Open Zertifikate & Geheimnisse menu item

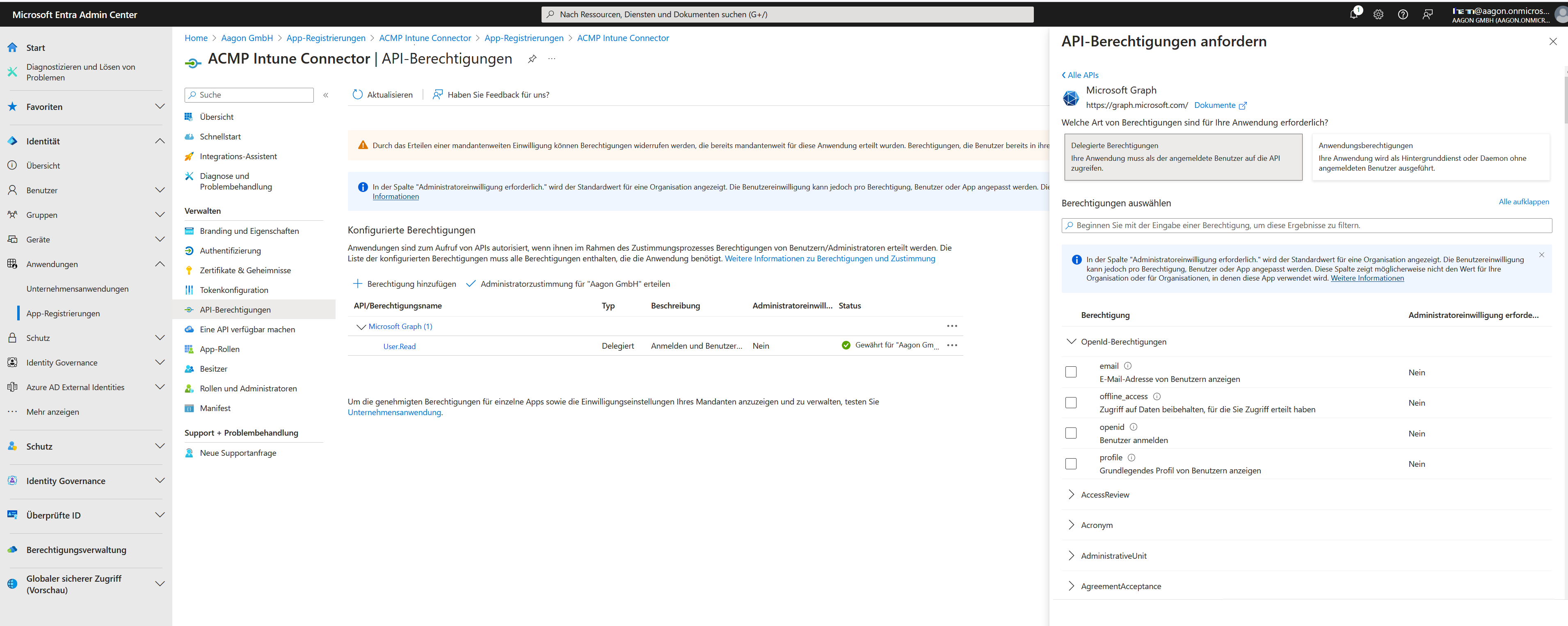(245, 271)
